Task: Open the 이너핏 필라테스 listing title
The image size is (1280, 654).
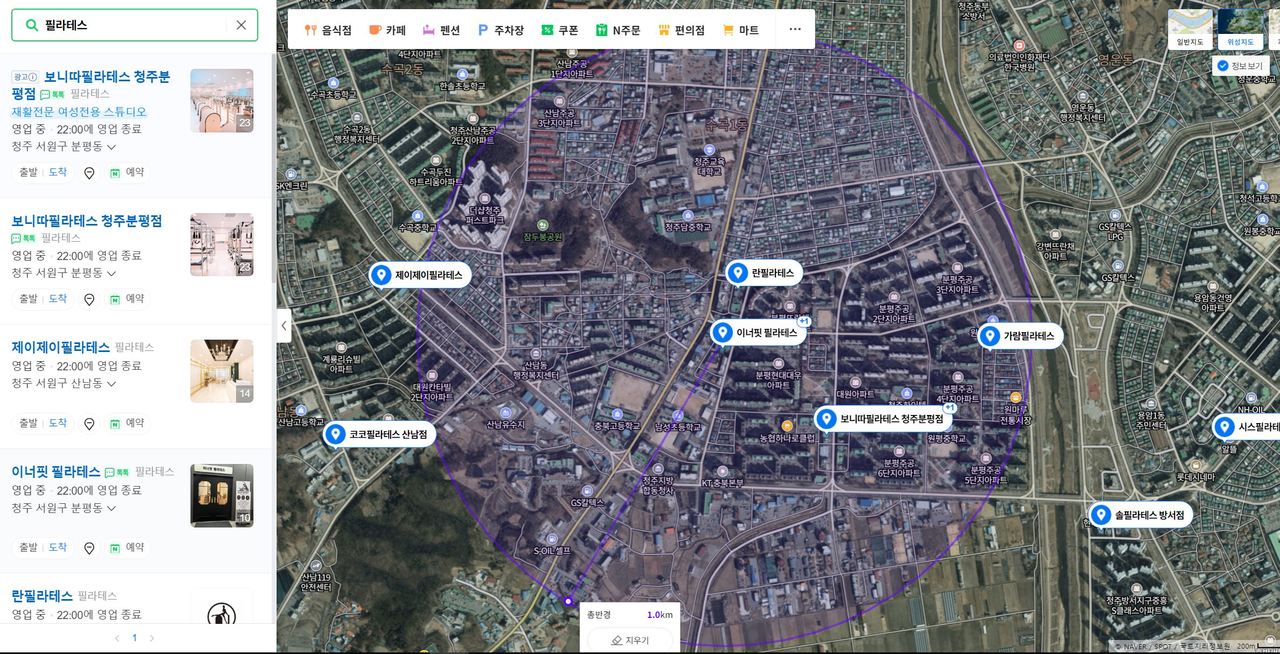Action: 56,472
